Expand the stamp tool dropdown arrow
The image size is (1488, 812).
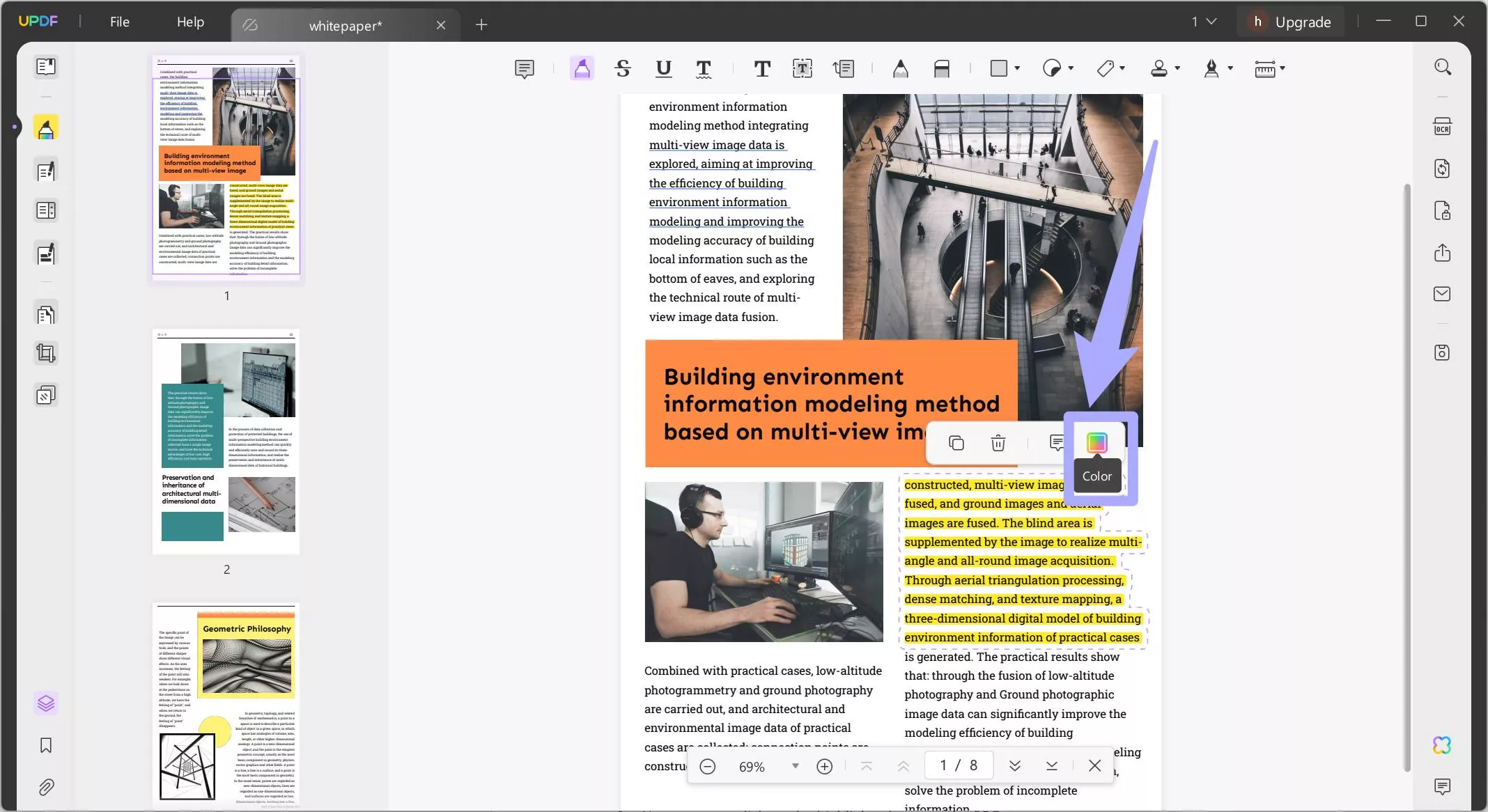1177,68
